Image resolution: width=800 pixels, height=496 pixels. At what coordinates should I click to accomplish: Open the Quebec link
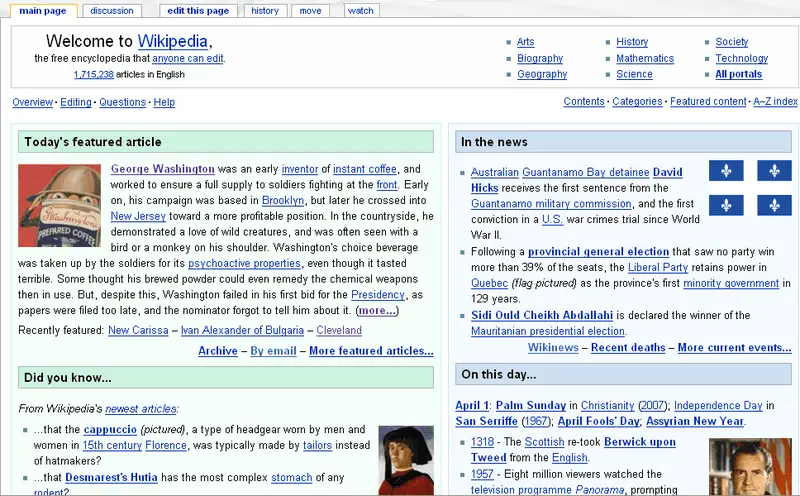[489, 283]
